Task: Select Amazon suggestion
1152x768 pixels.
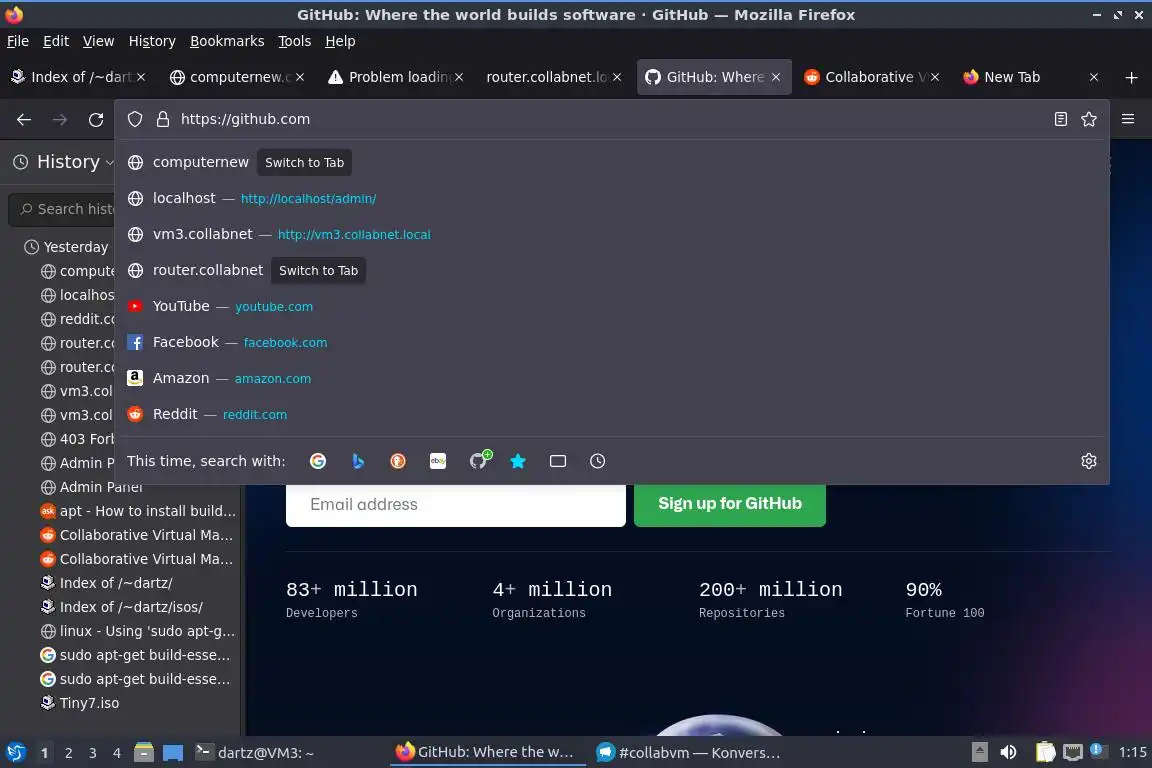Action: click(x=611, y=378)
